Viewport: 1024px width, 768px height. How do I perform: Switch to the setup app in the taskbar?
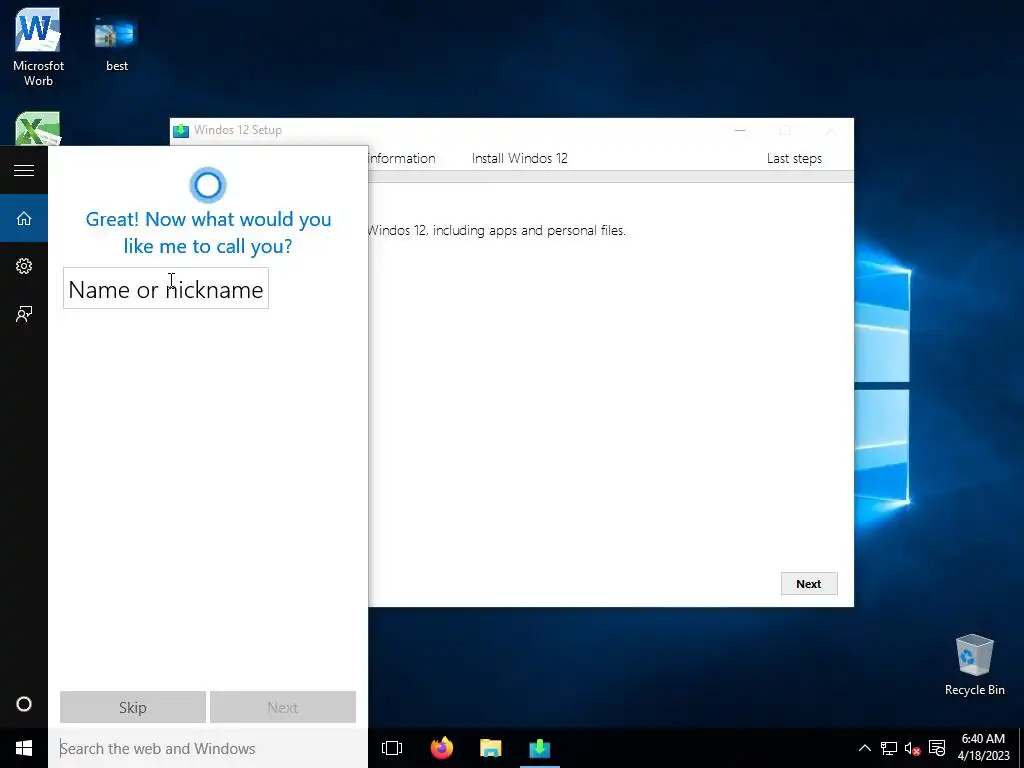pyautogui.click(x=539, y=748)
